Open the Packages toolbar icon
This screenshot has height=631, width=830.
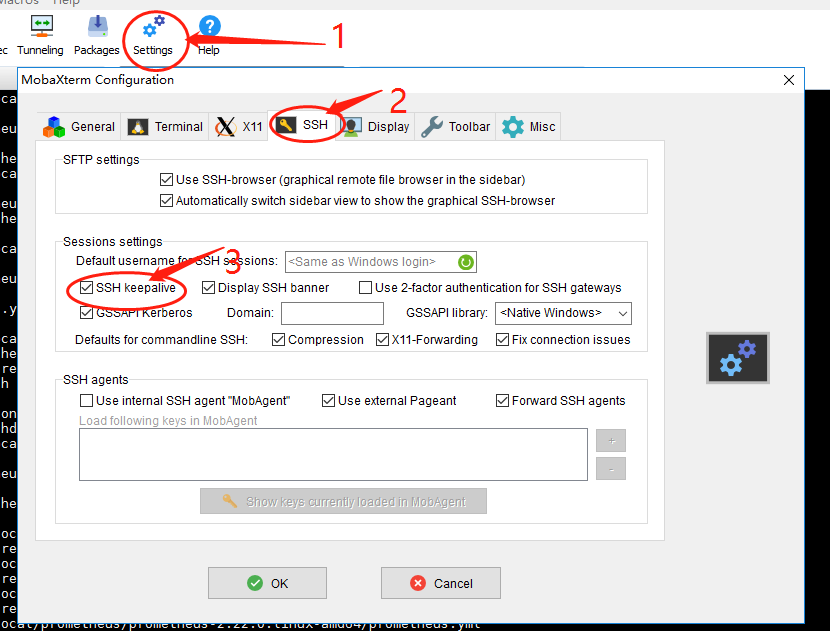point(97,35)
